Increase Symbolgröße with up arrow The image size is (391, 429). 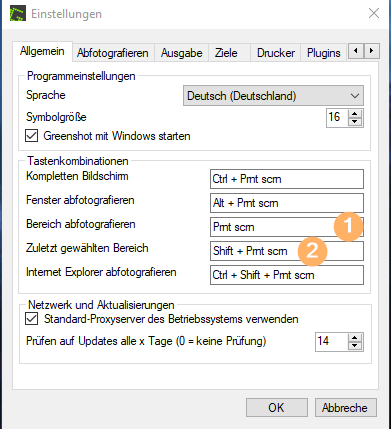coord(355,114)
